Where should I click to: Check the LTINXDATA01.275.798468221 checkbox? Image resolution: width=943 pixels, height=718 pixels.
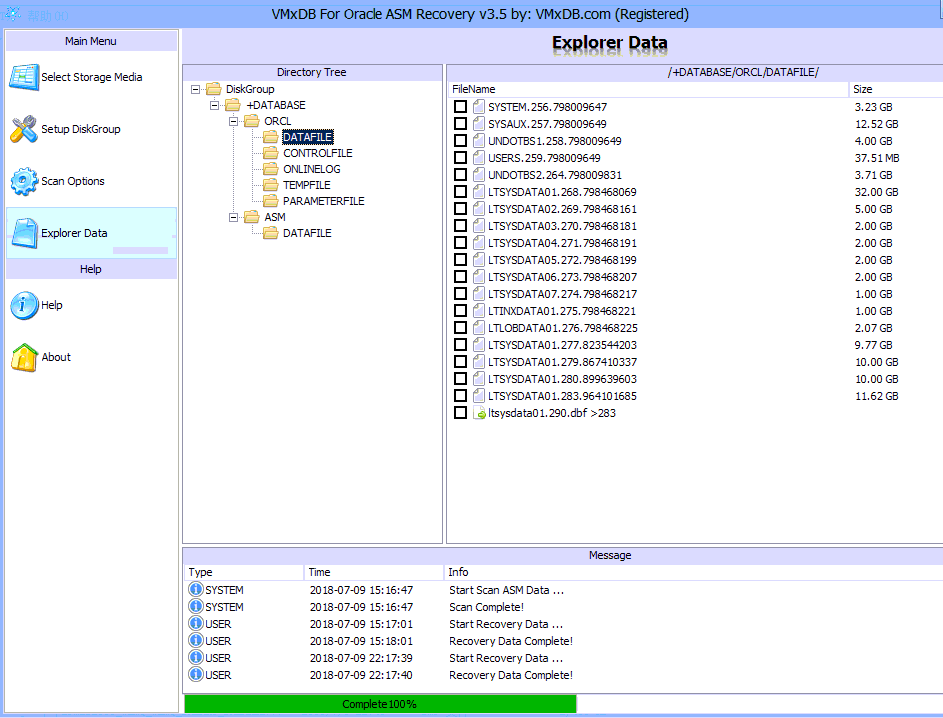click(x=460, y=310)
